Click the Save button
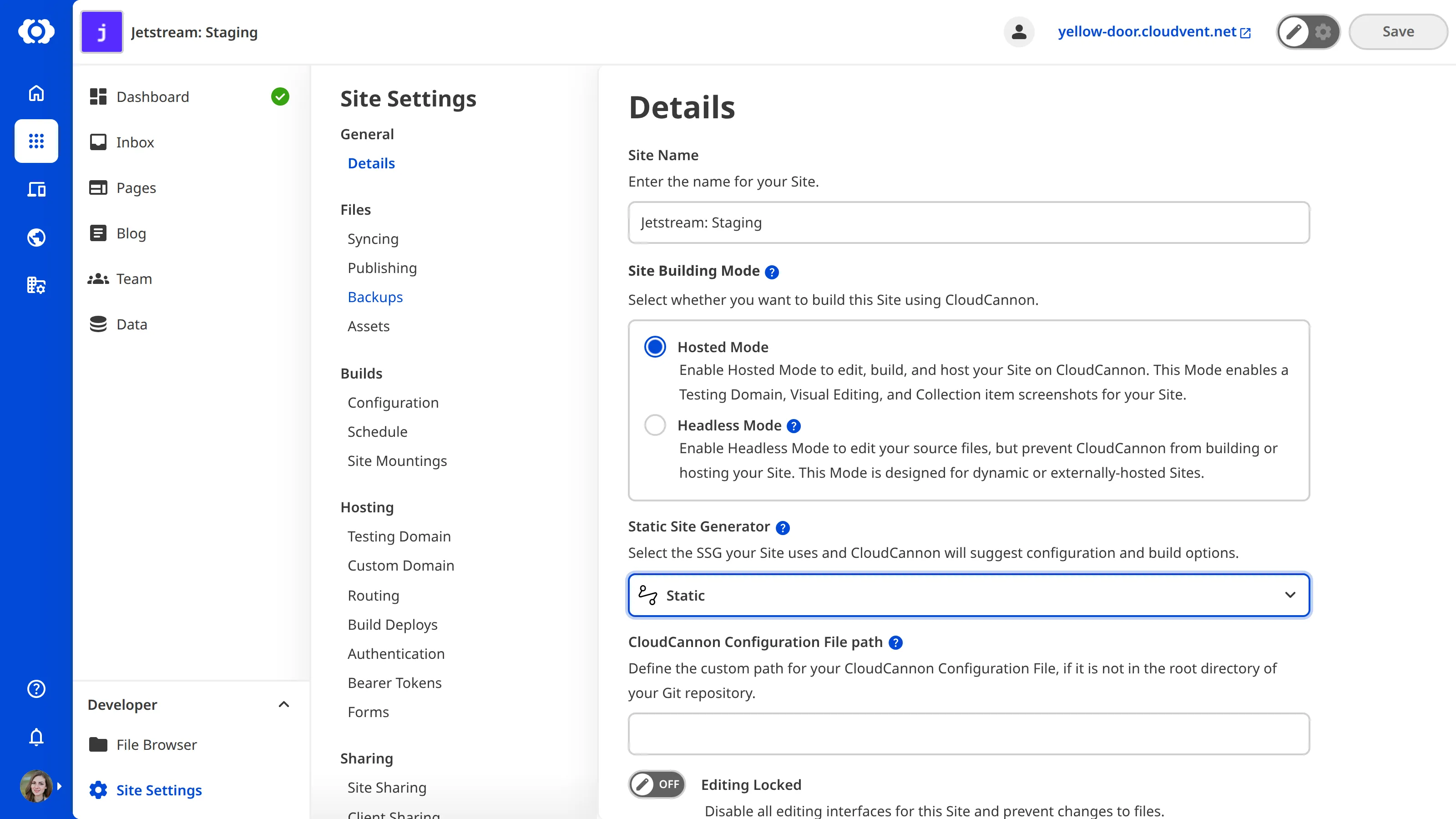This screenshot has width=1456, height=819. (1398, 32)
